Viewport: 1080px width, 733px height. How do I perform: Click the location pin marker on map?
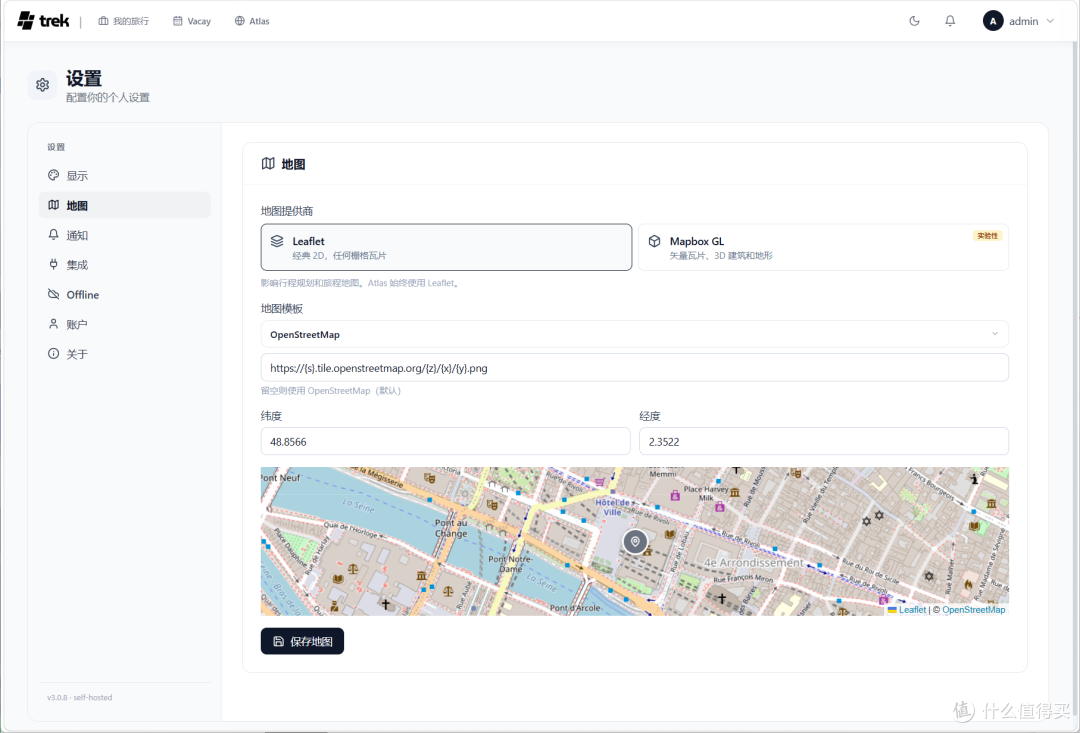coord(635,541)
